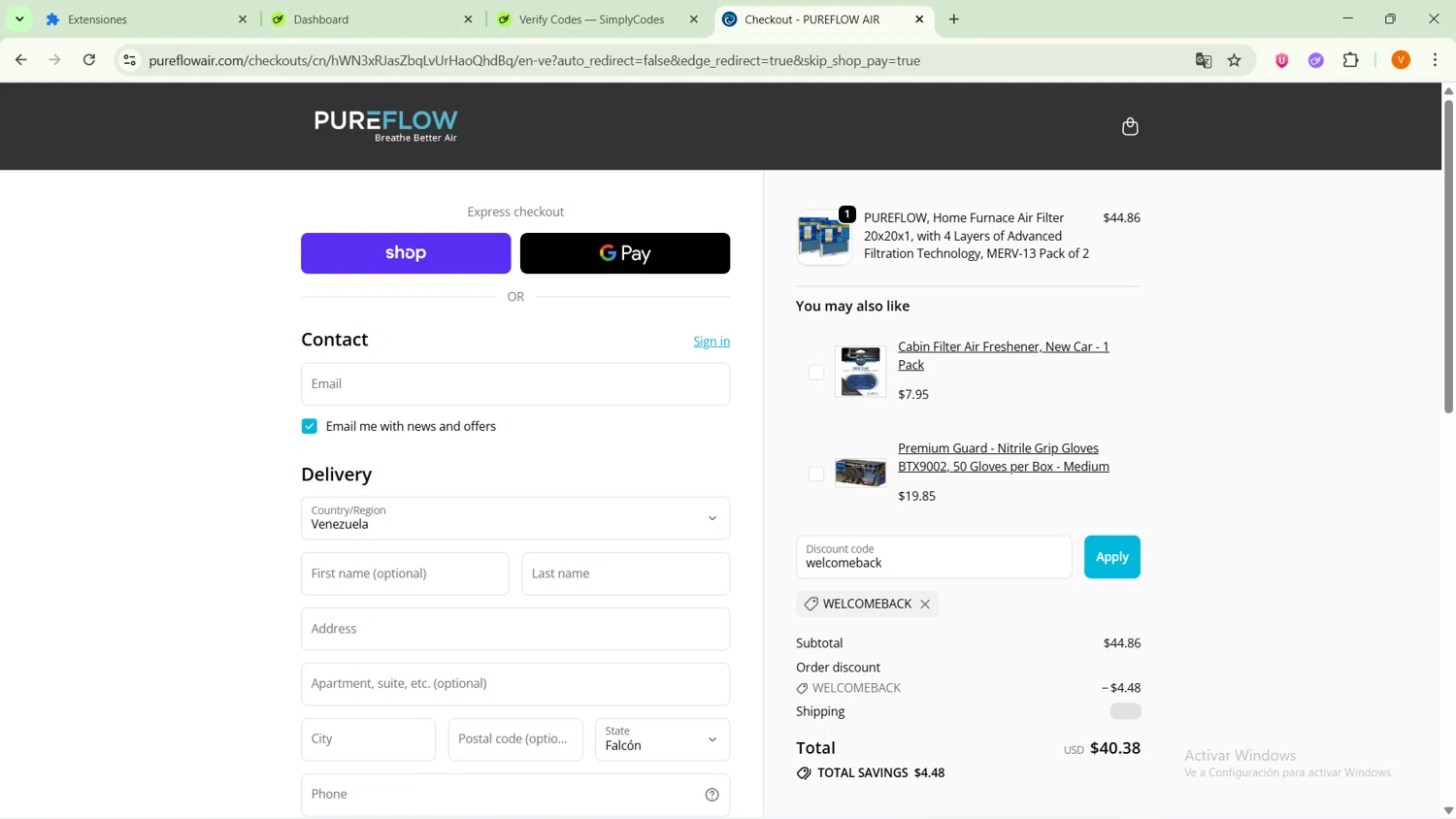The width and height of the screenshot is (1456, 819).
Task: Pay with Shop Pay button
Action: (x=406, y=253)
